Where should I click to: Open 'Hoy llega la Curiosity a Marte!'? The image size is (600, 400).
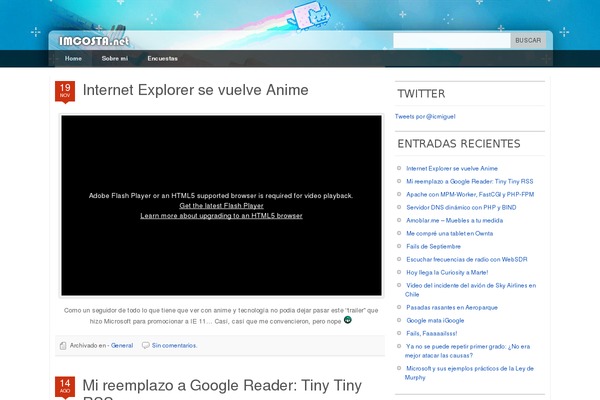pyautogui.click(x=447, y=273)
